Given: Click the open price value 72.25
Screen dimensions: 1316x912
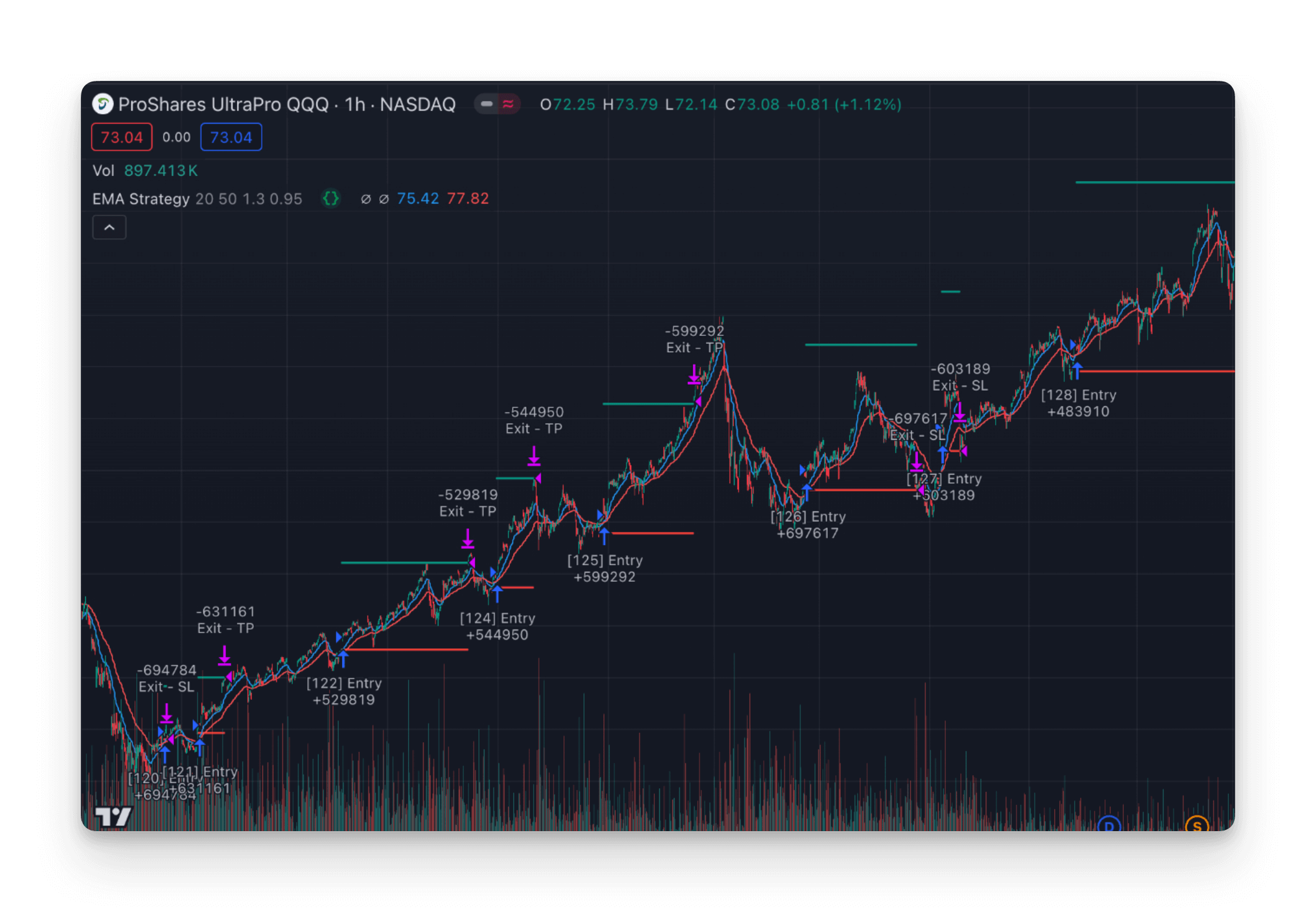Looking at the screenshot, I should point(574,104).
